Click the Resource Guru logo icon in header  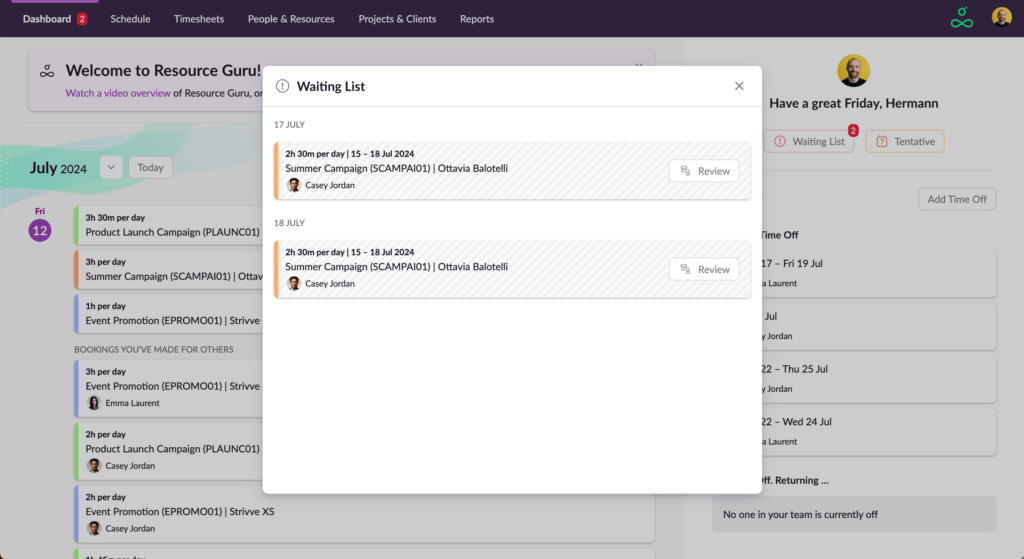pos(961,18)
